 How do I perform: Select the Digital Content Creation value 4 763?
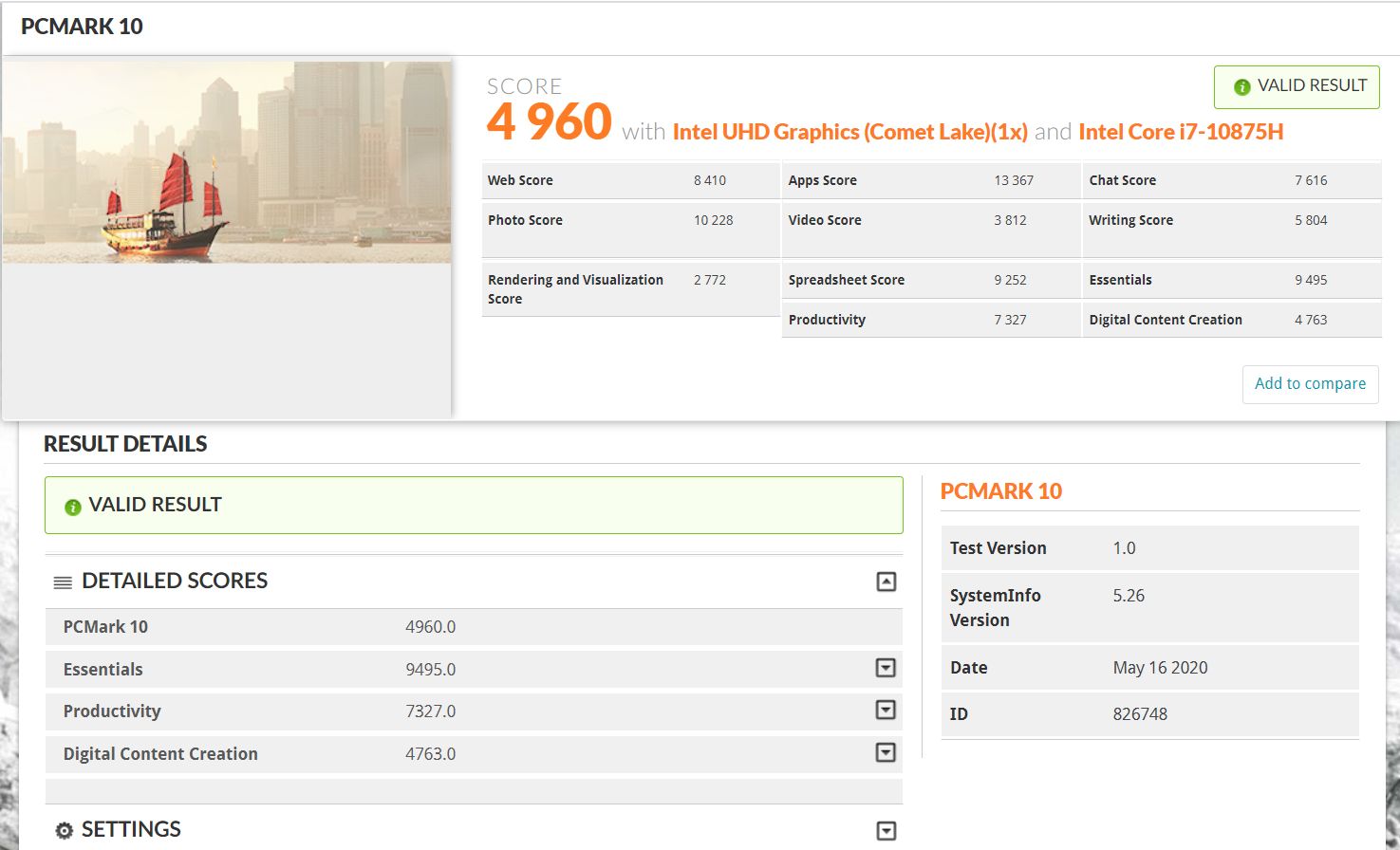point(1311,320)
